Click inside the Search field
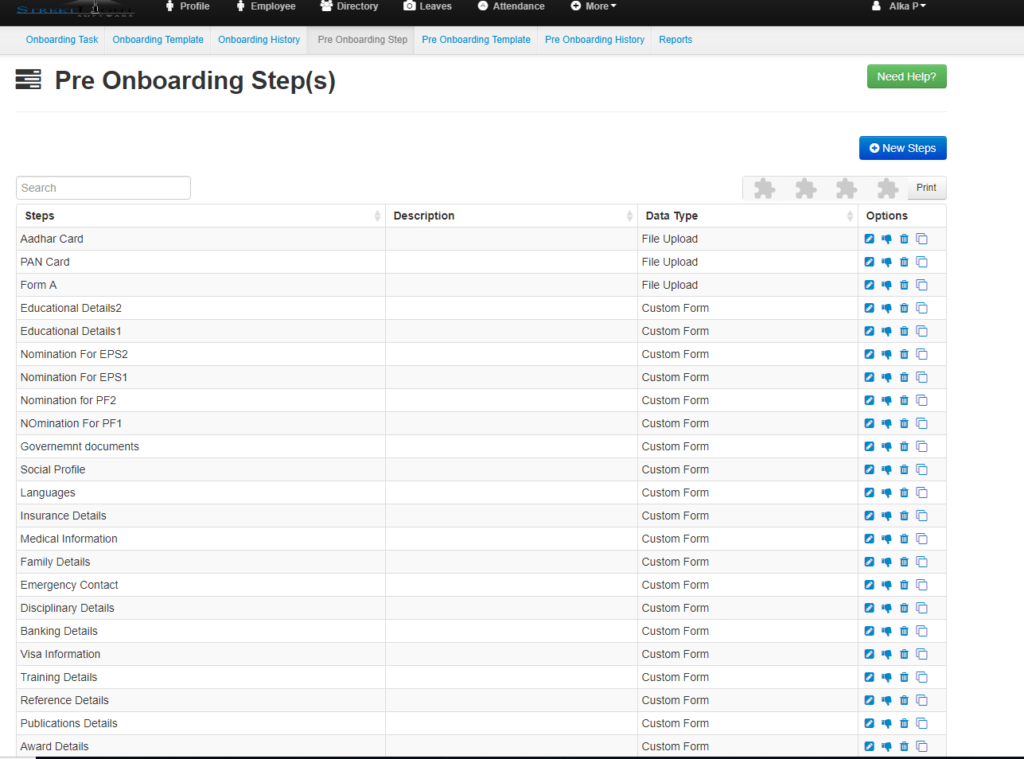 [x=103, y=187]
